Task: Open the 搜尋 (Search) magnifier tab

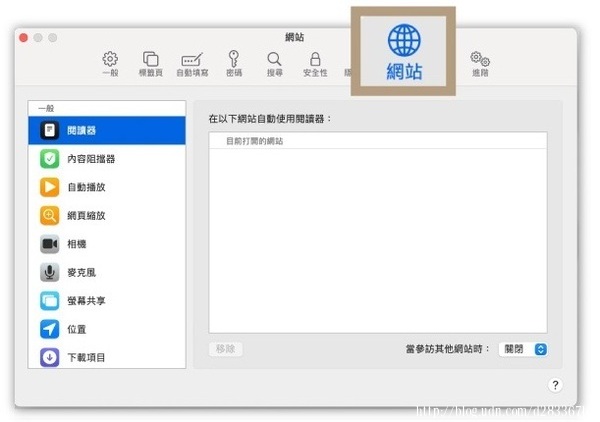Action: point(274,64)
